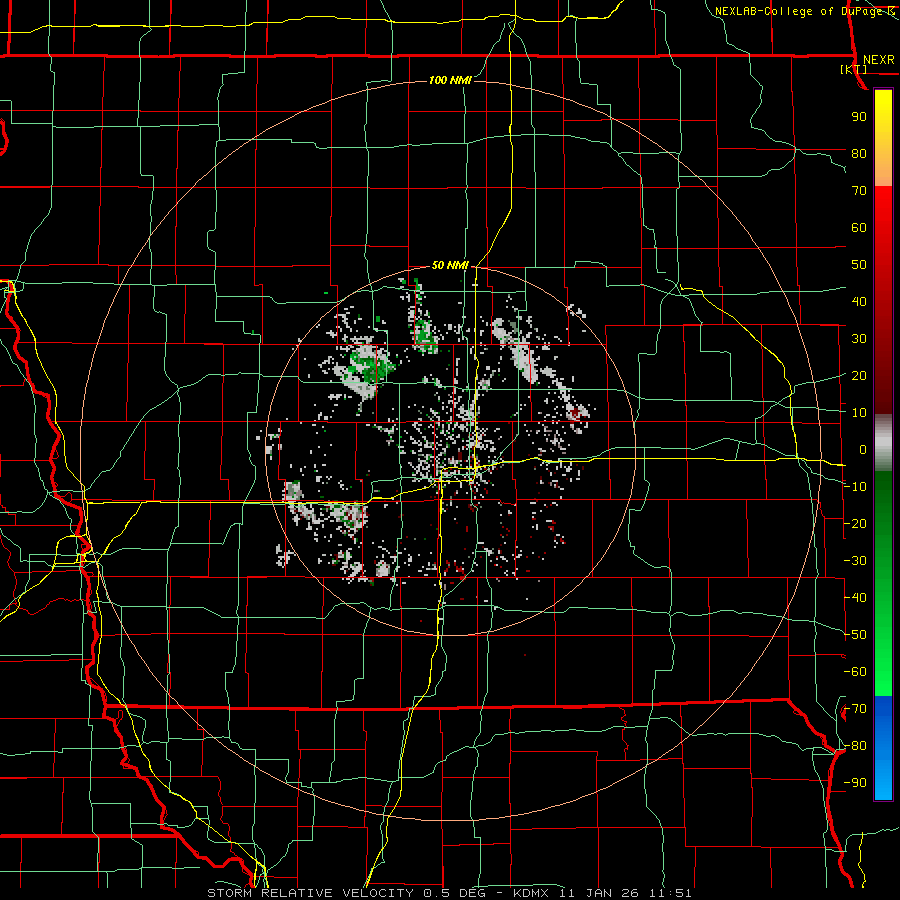
Task: Click the -90 scale value
Action: pyautogui.click(x=855, y=783)
